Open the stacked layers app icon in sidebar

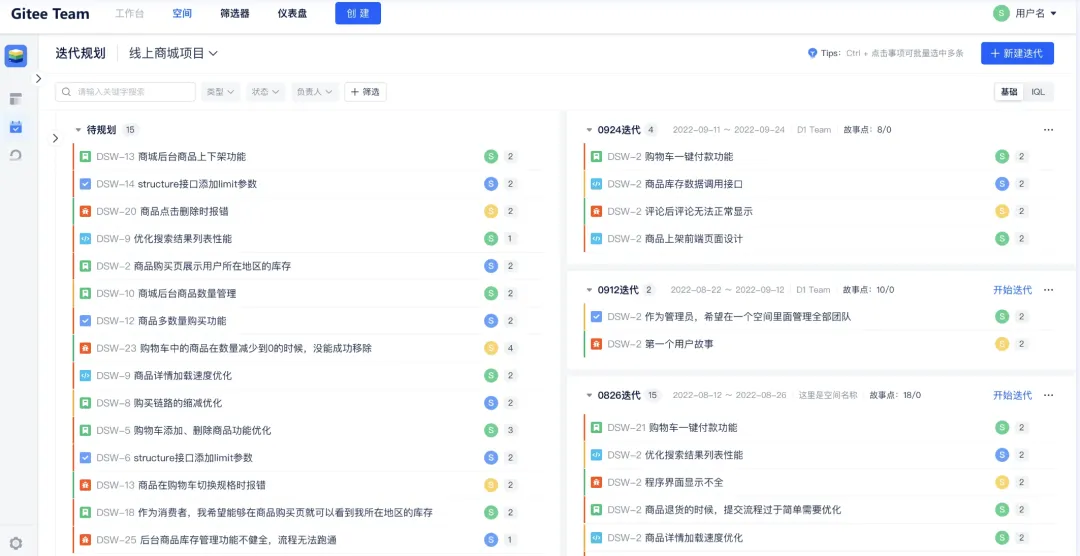16,56
